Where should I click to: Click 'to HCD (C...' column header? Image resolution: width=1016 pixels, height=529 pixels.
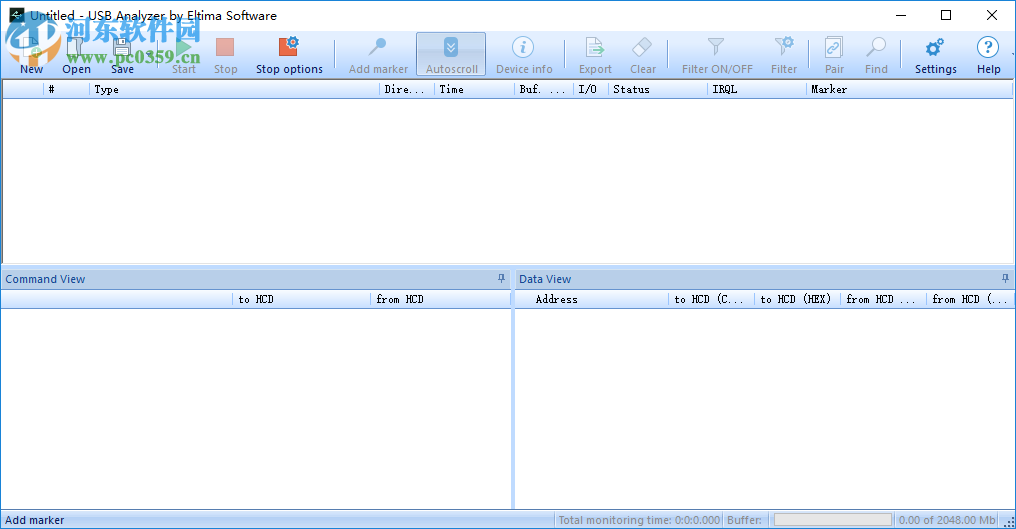[x=711, y=299]
